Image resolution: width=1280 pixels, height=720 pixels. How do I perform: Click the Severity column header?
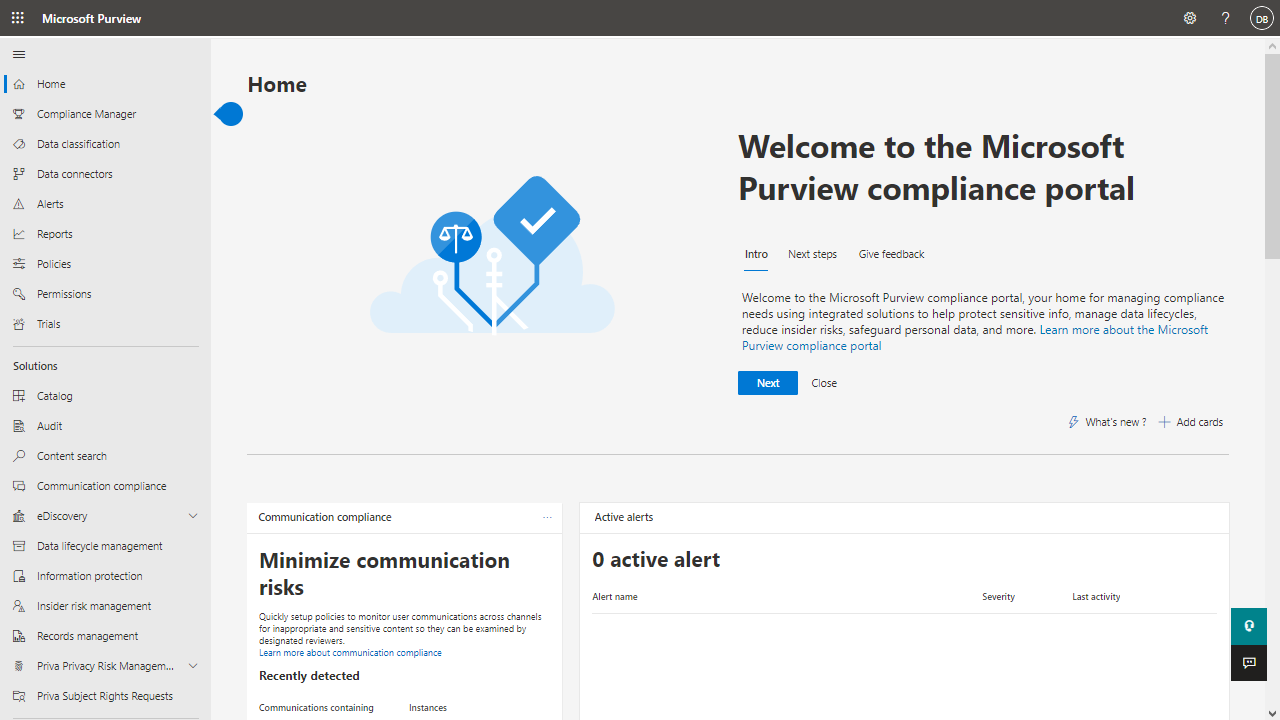(998, 597)
